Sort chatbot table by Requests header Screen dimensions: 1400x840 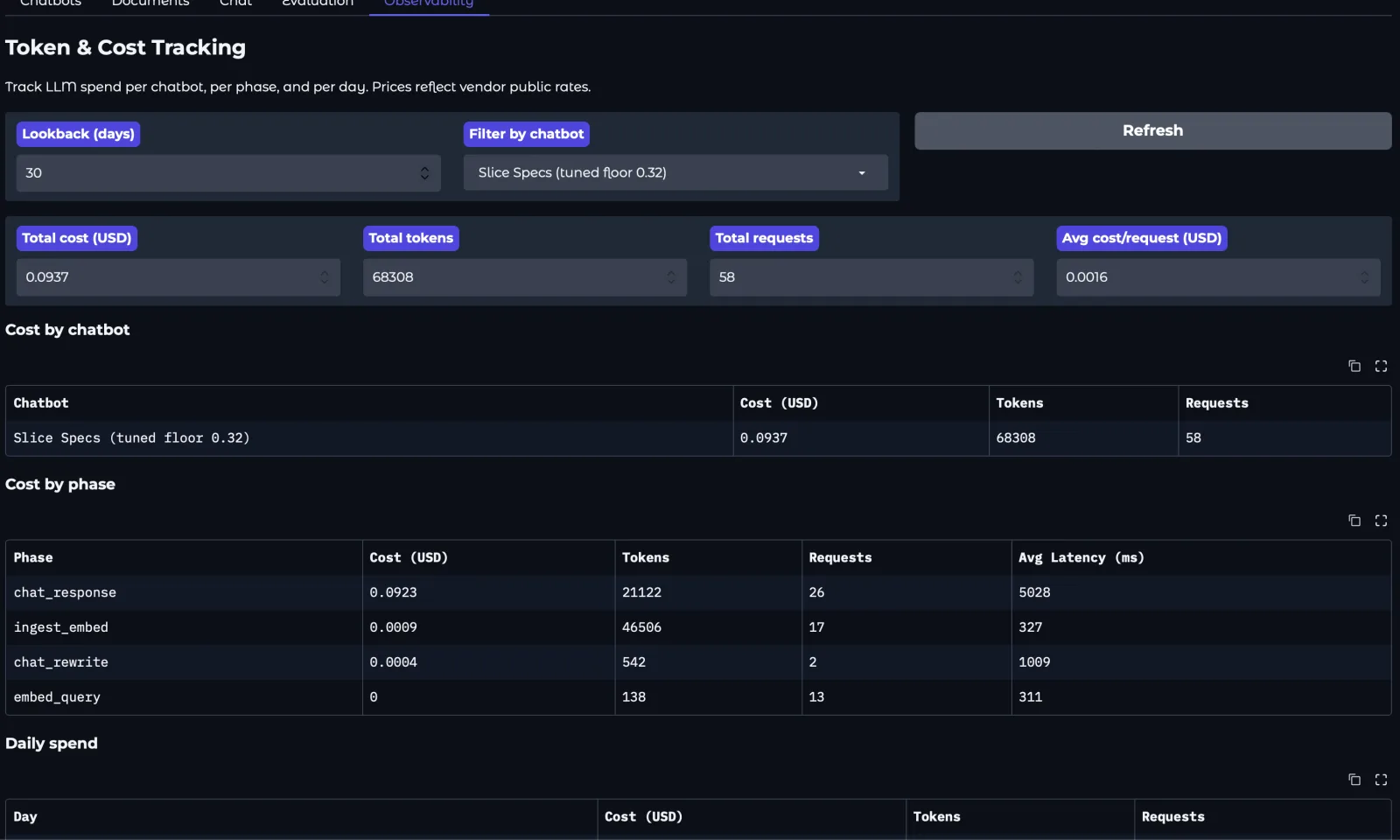click(1284, 403)
